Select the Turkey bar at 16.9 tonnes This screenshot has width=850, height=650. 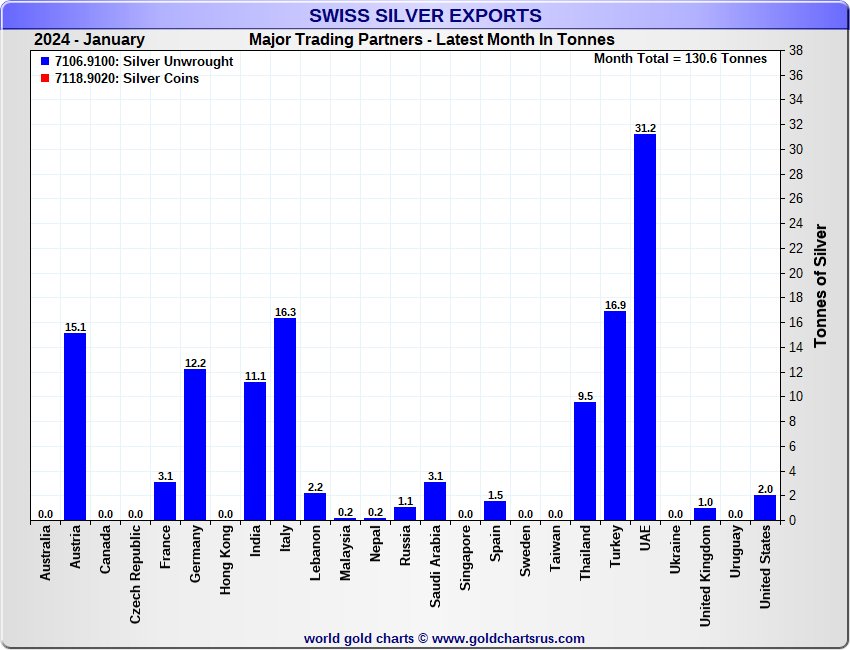pyautogui.click(x=615, y=416)
